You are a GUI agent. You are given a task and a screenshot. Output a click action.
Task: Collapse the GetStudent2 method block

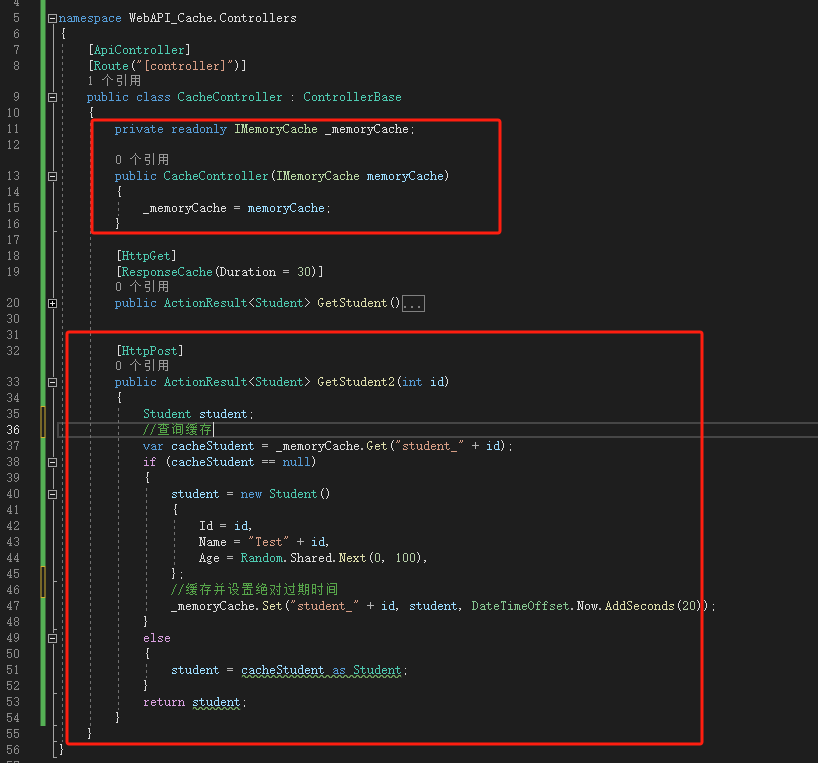click(52, 382)
